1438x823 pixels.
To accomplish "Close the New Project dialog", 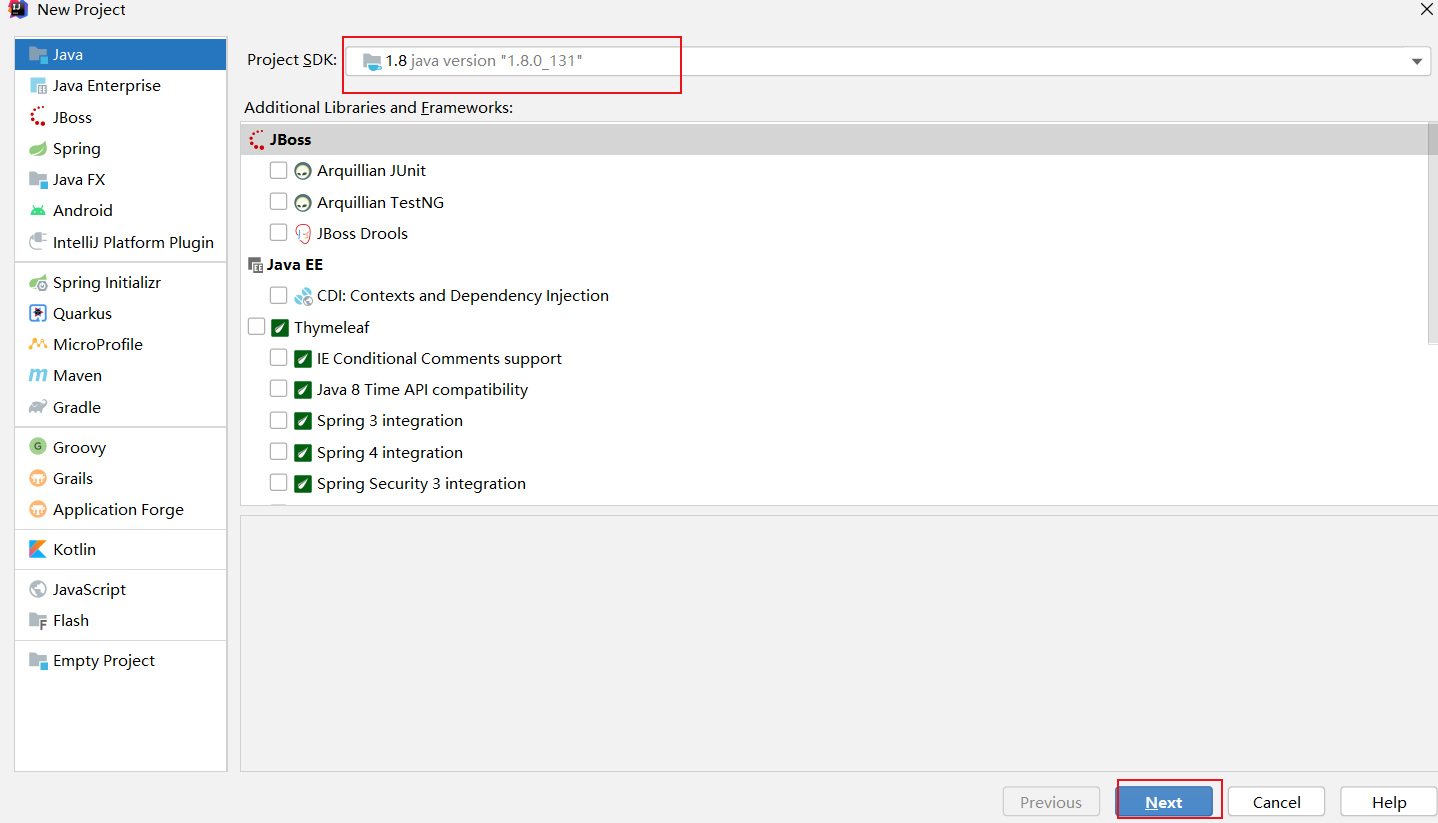I will [x=1426, y=9].
